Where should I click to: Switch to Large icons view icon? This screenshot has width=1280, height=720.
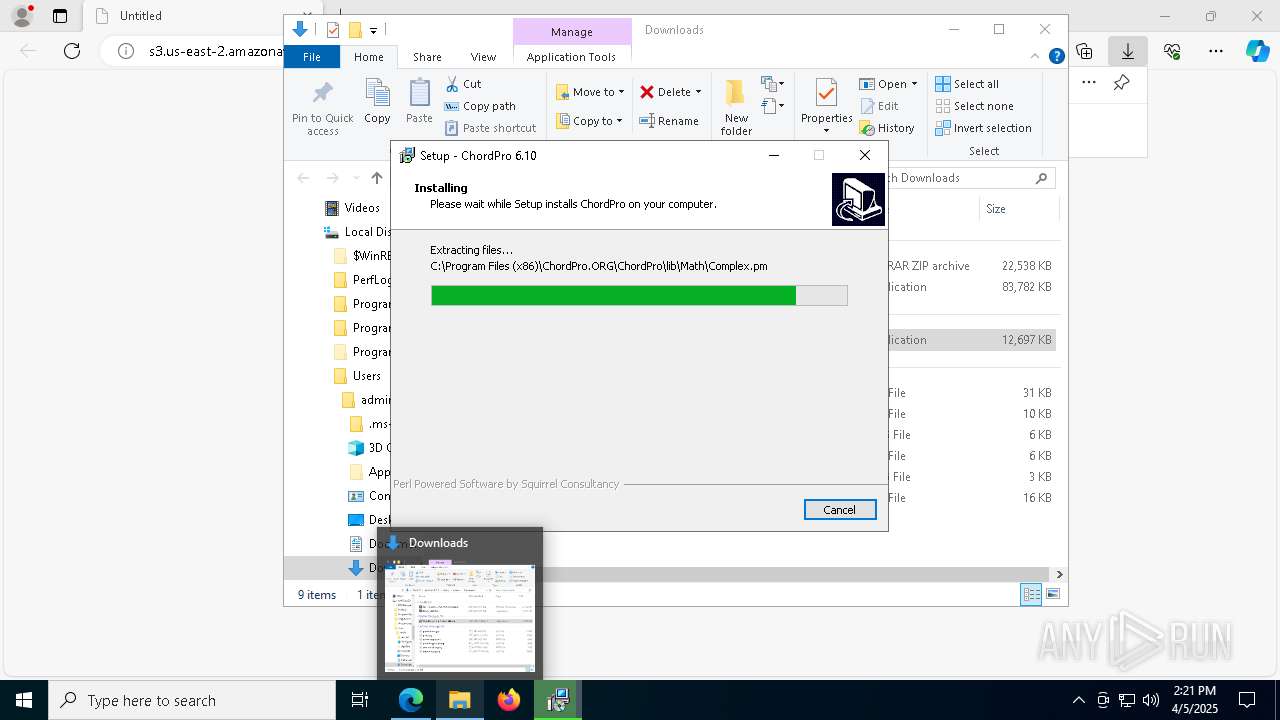pos(1052,595)
